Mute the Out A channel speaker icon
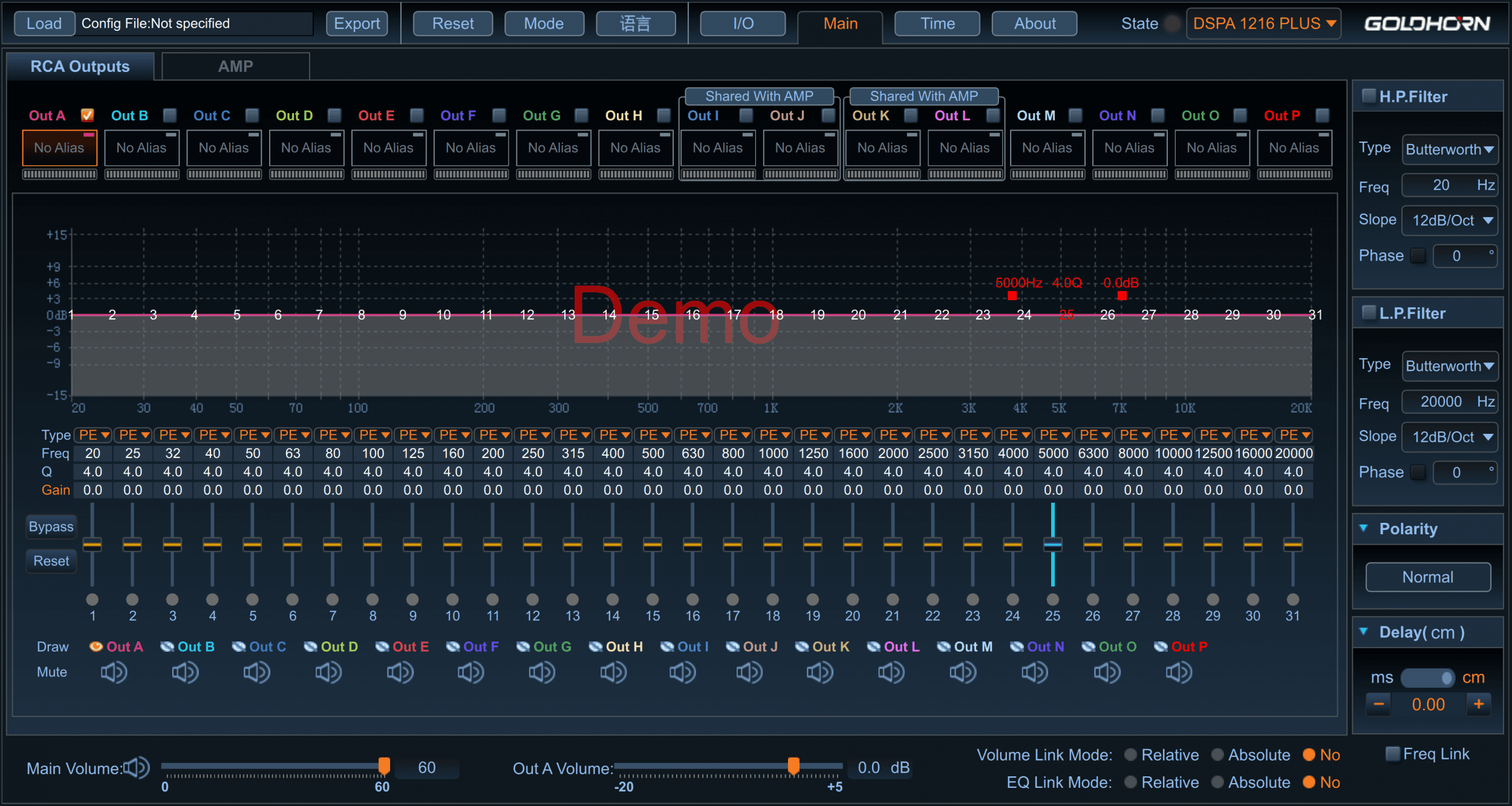Viewport: 1512px width, 806px height. pos(114,672)
